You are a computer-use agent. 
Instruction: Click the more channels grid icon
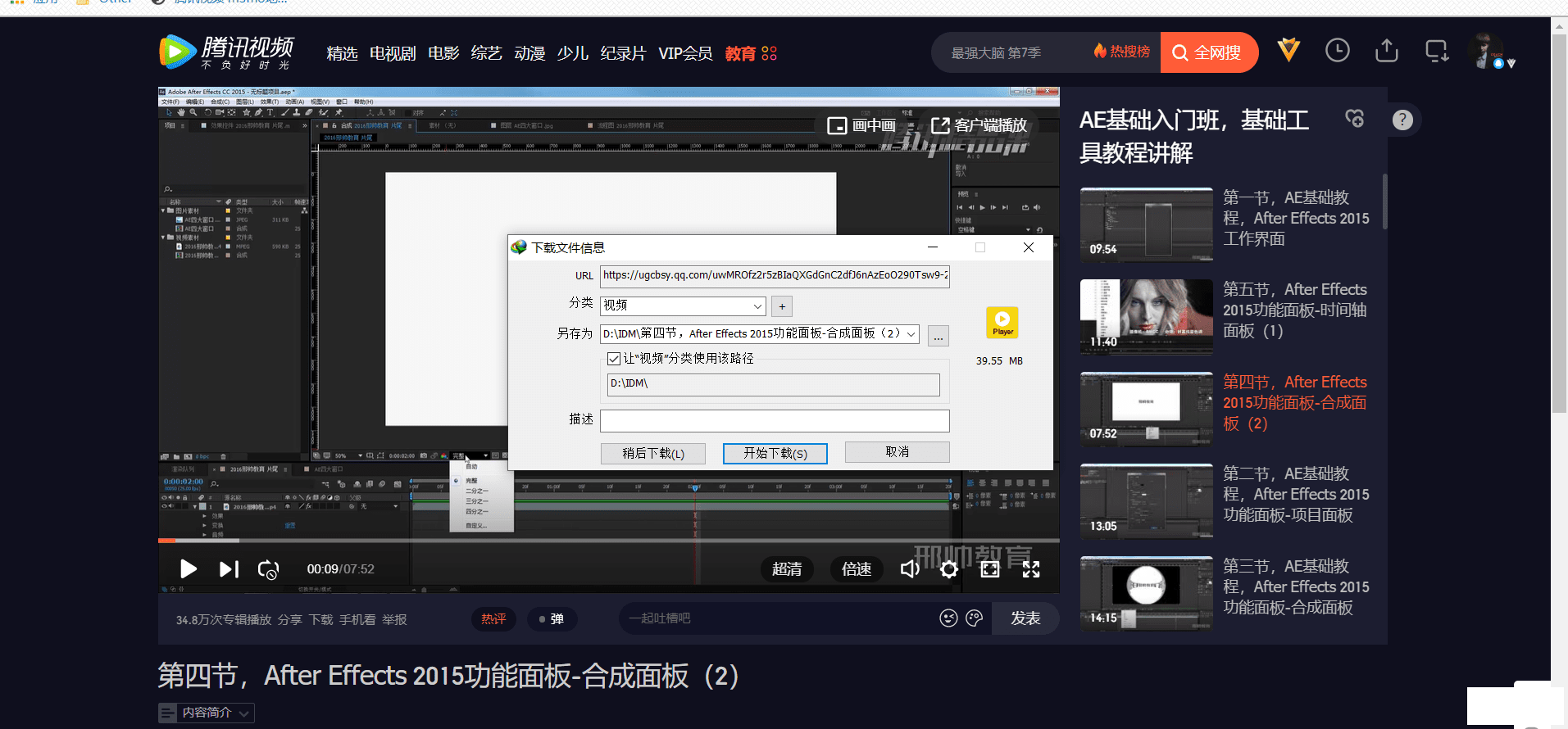[769, 53]
